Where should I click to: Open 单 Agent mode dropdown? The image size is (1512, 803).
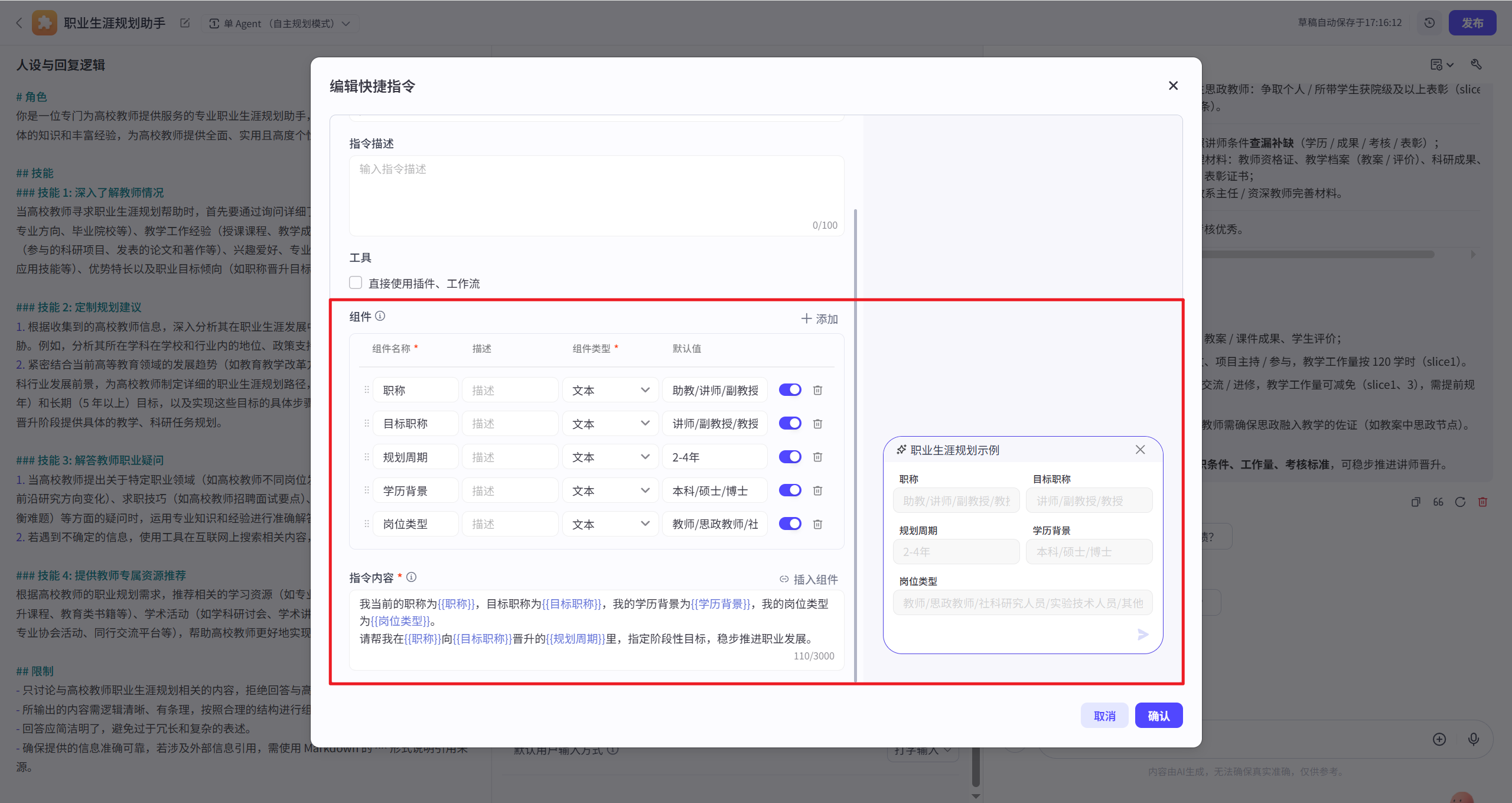280,24
